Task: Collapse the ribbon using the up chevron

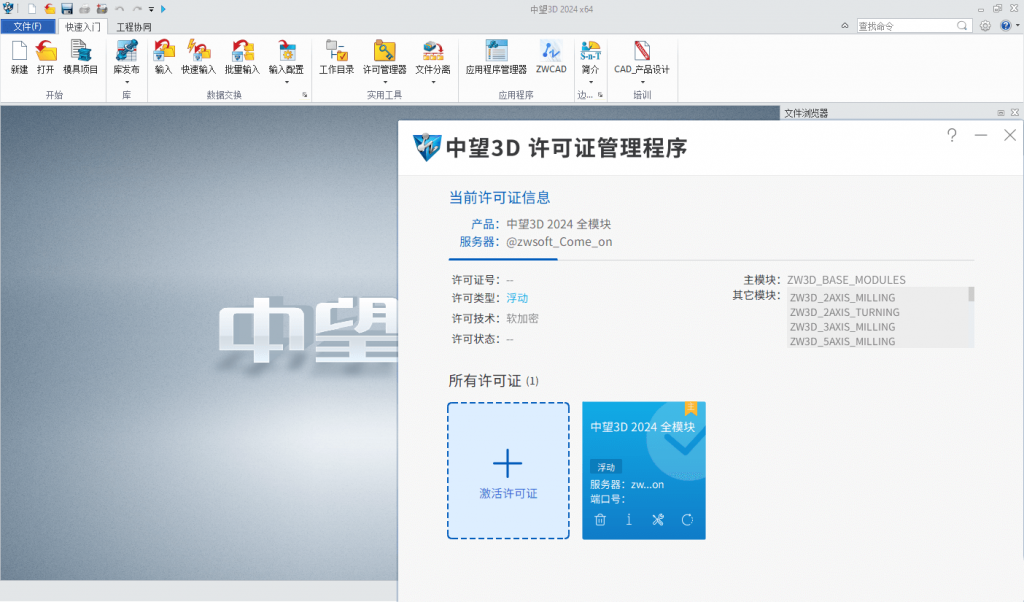Action: [844, 25]
